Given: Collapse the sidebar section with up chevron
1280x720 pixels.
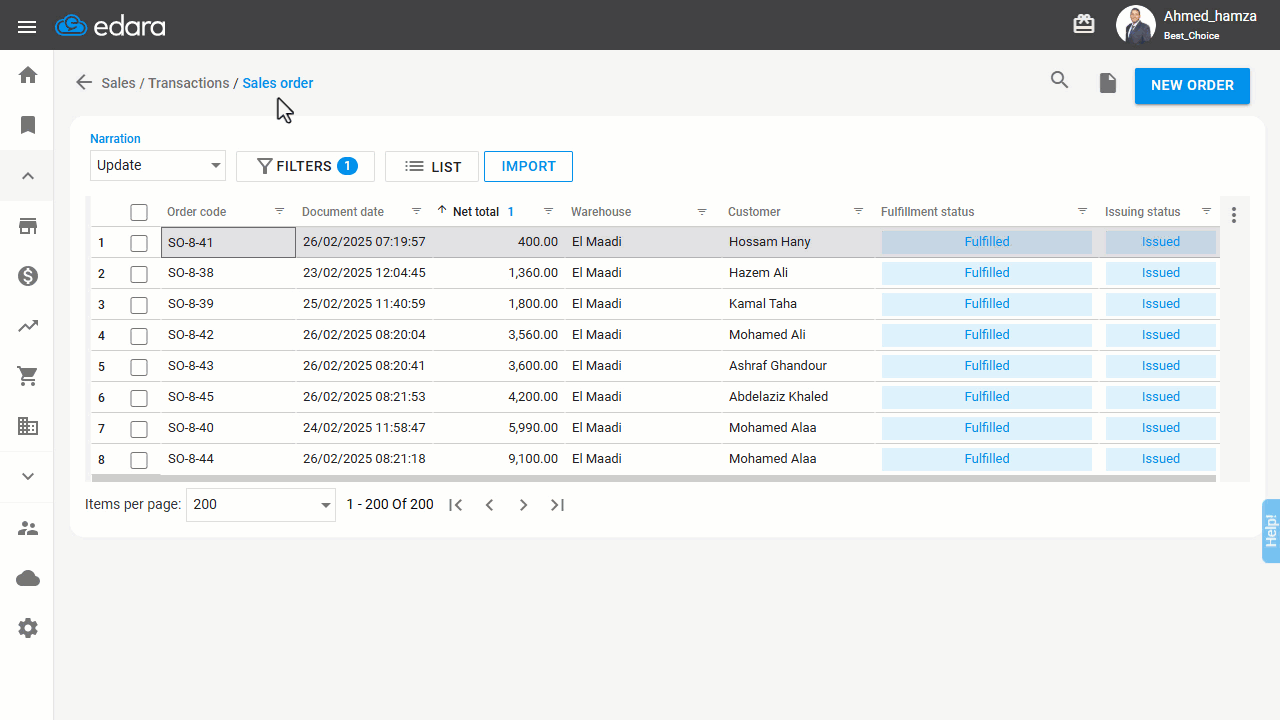Looking at the screenshot, I should pyautogui.click(x=28, y=176).
